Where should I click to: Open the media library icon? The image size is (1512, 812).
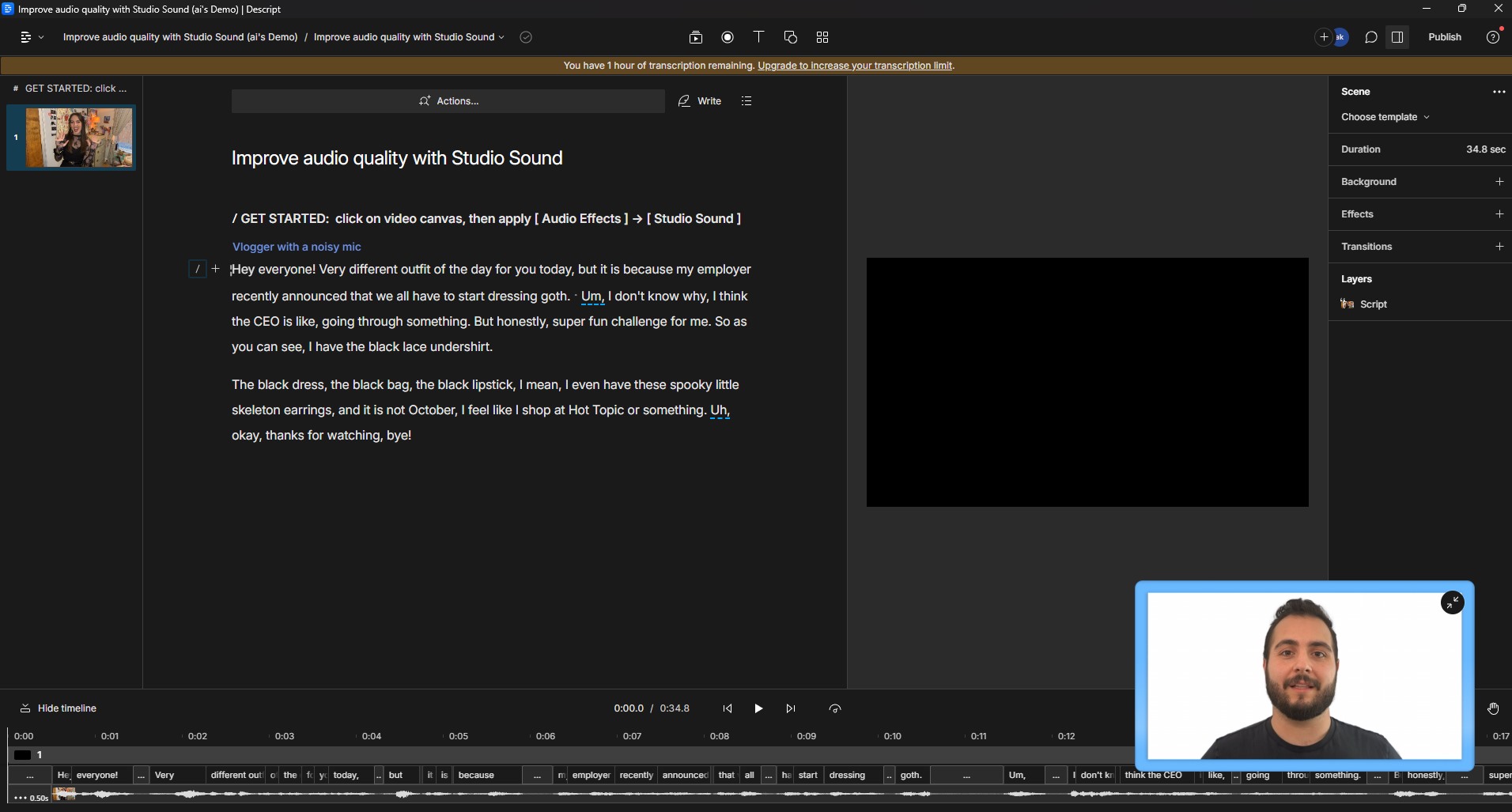[696, 37]
